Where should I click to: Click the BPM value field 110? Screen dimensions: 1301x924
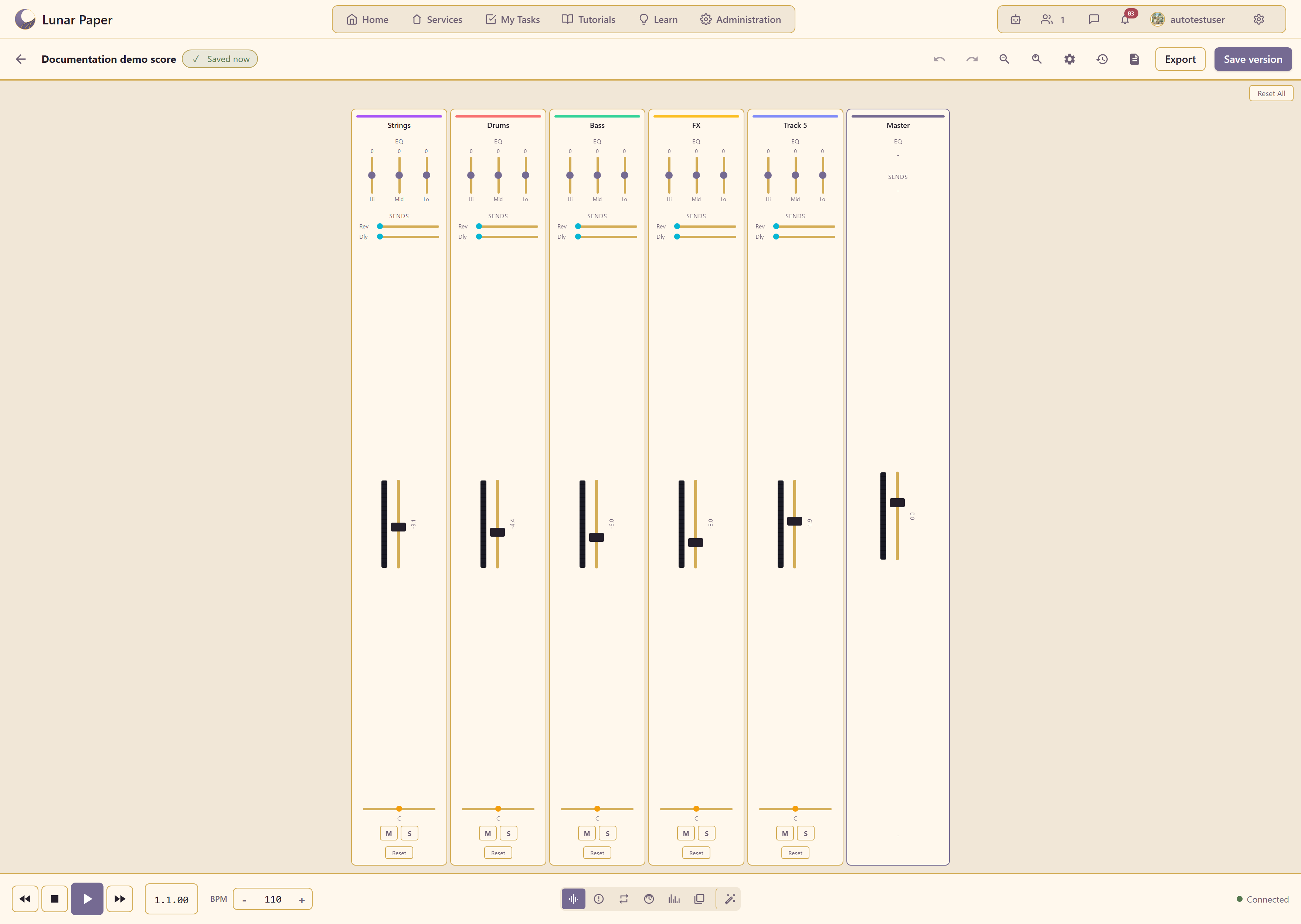click(273, 900)
